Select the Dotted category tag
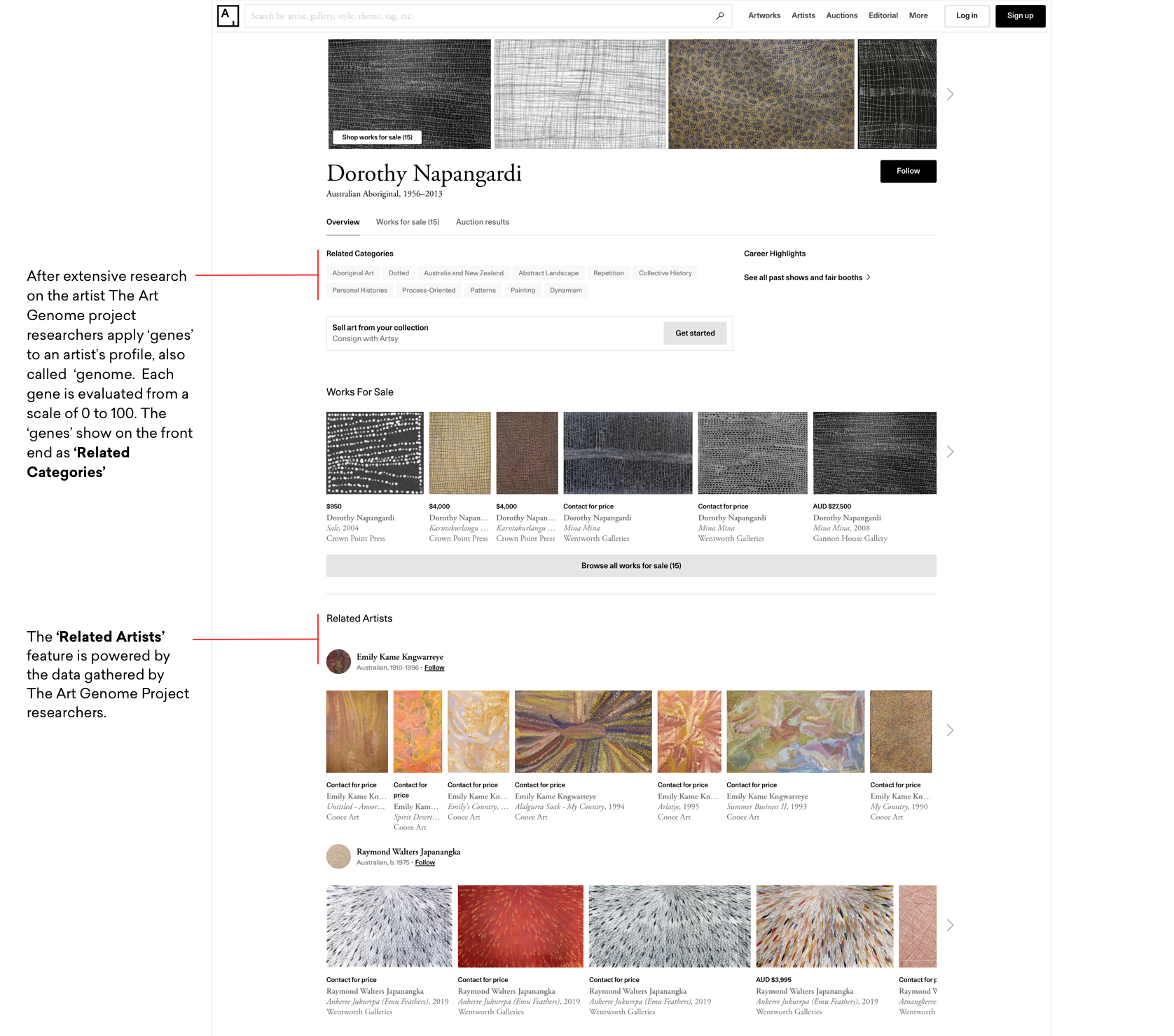1174x1036 pixels. (399, 273)
